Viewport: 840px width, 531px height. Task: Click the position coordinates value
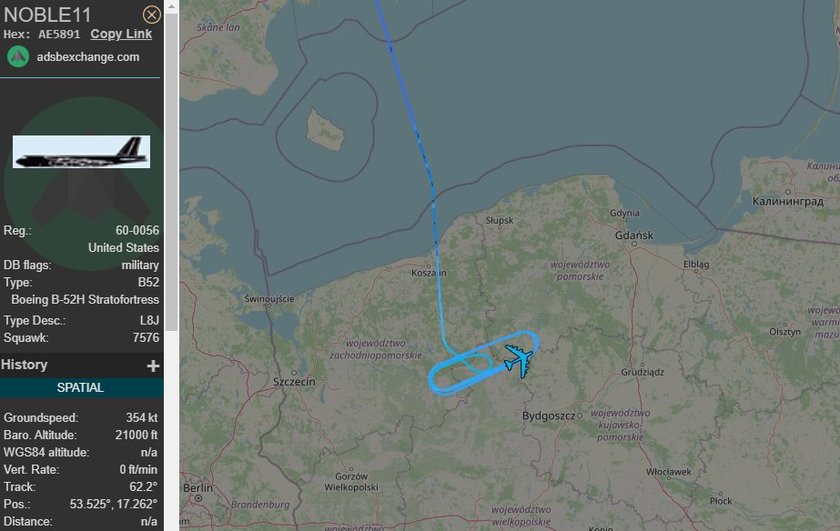pos(114,504)
